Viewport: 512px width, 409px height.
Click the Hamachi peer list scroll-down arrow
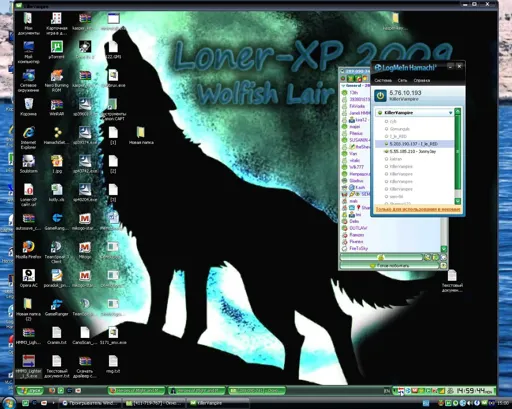tap(458, 201)
